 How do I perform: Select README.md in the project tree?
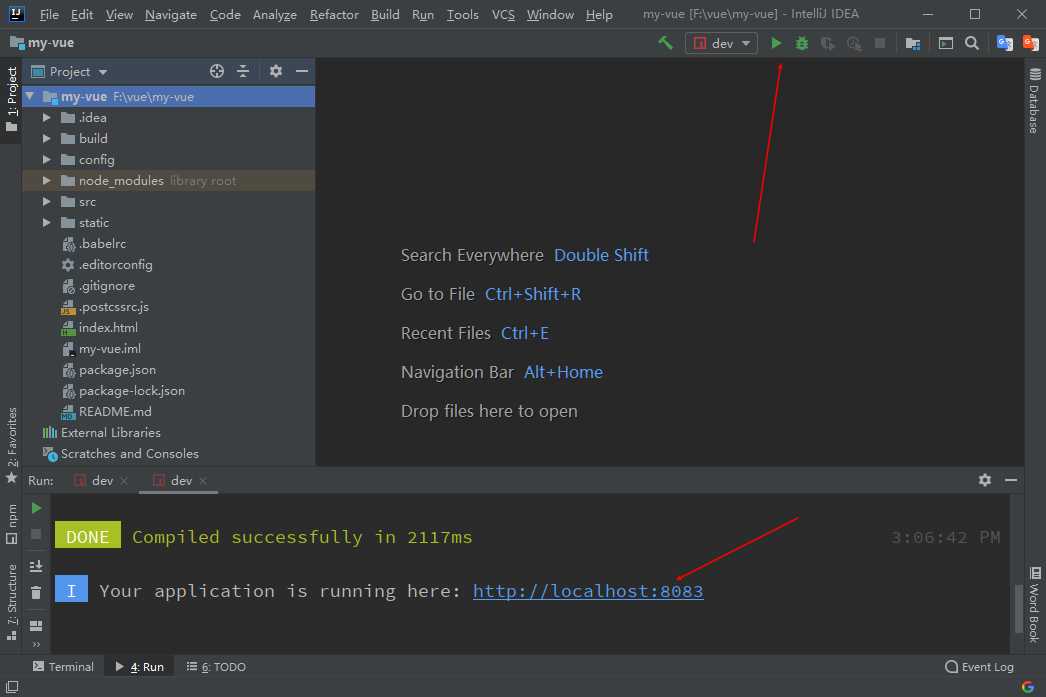point(115,412)
